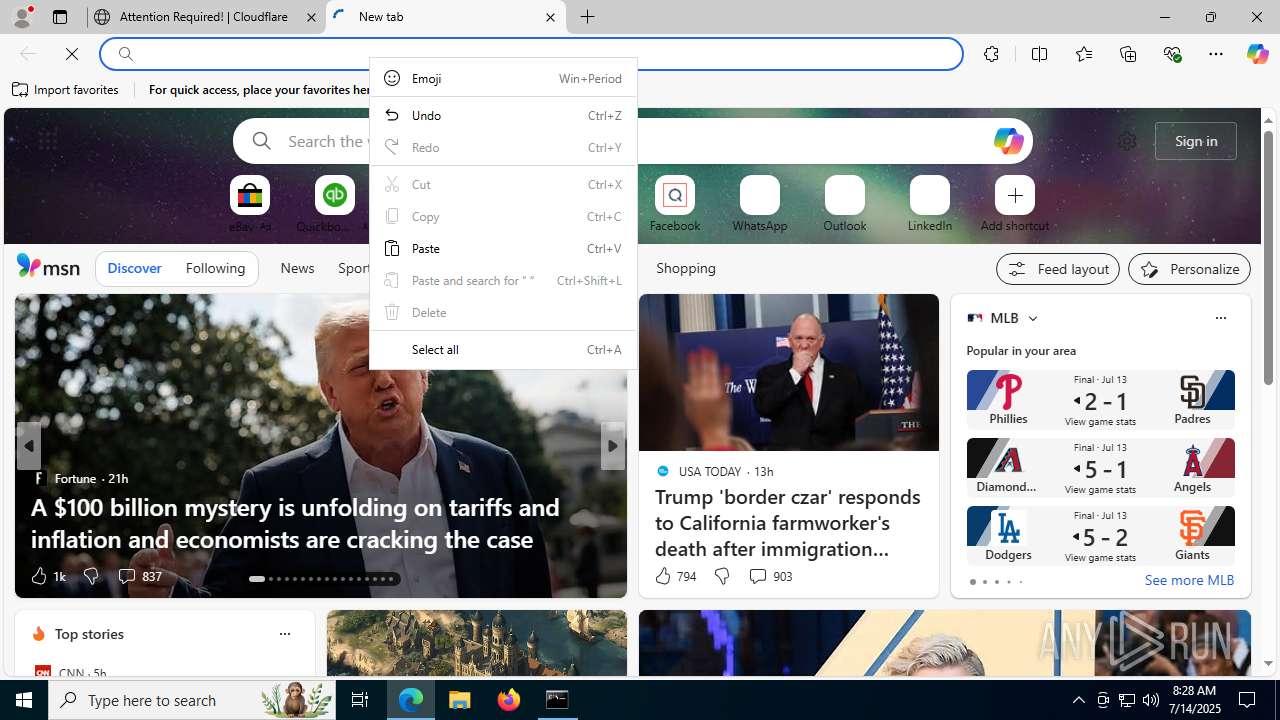Open Favorites star icon

[x=1083, y=54]
